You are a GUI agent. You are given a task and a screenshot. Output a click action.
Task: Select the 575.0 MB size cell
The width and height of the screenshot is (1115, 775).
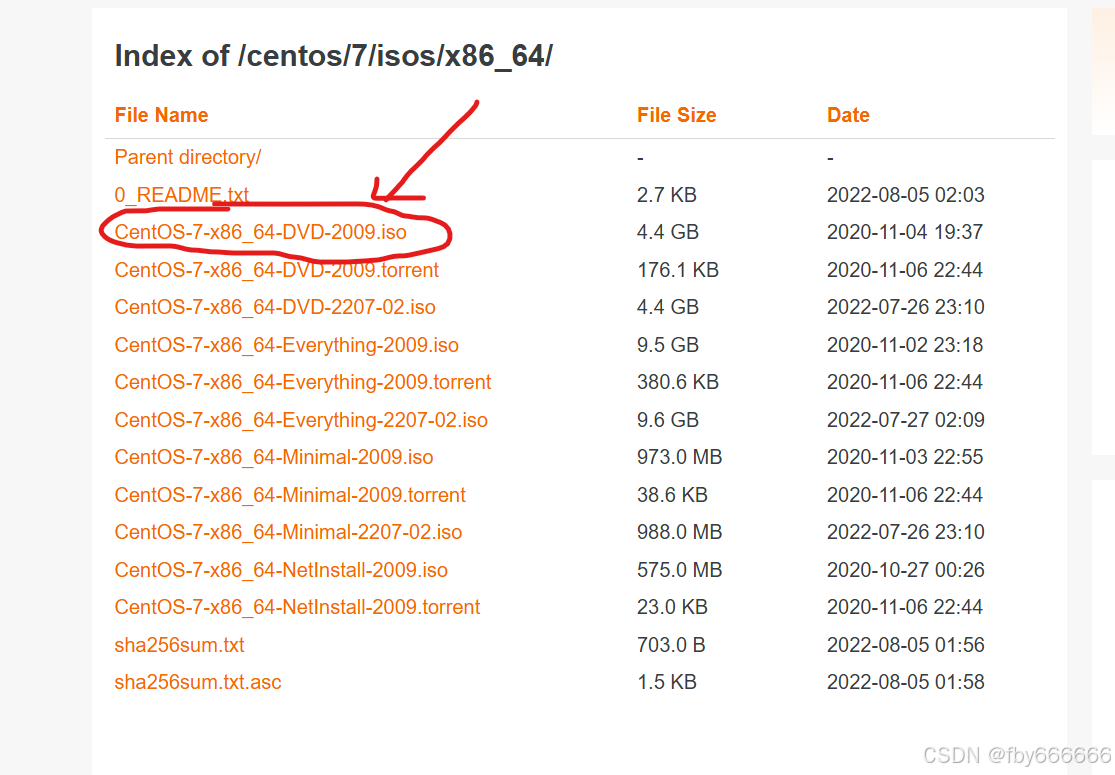point(680,570)
